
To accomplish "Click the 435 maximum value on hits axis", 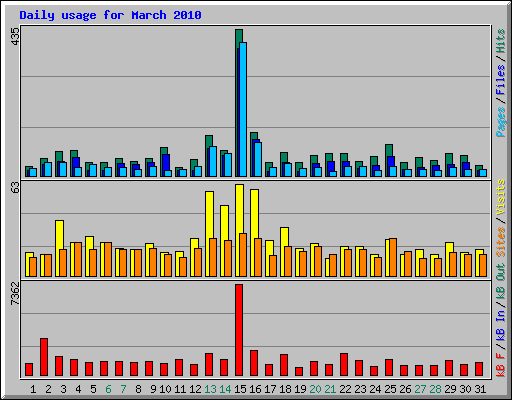I will pyautogui.click(x=15, y=36).
